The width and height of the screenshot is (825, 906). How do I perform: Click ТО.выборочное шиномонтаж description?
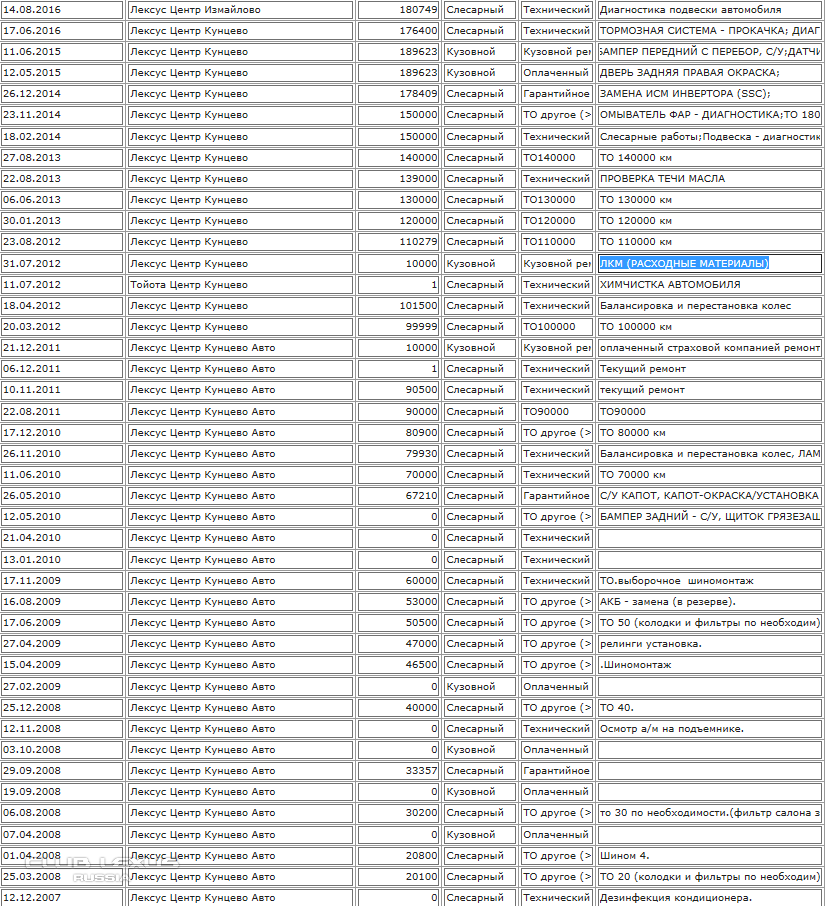click(x=709, y=581)
